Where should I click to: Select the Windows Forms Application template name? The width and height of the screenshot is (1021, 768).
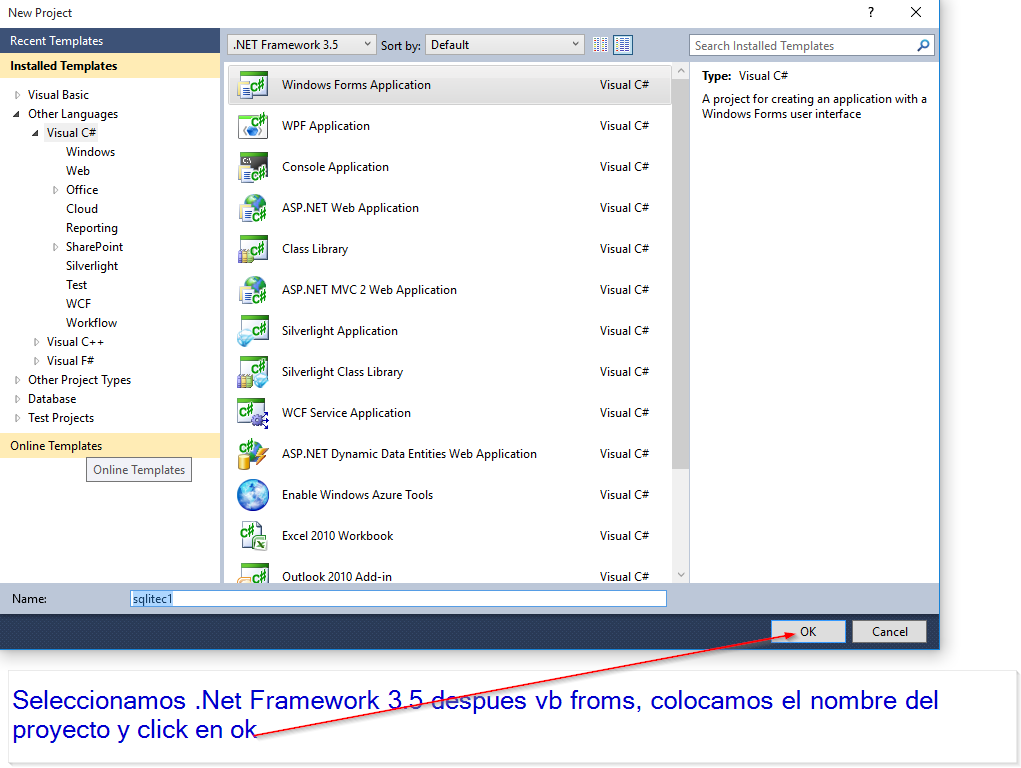pos(356,85)
